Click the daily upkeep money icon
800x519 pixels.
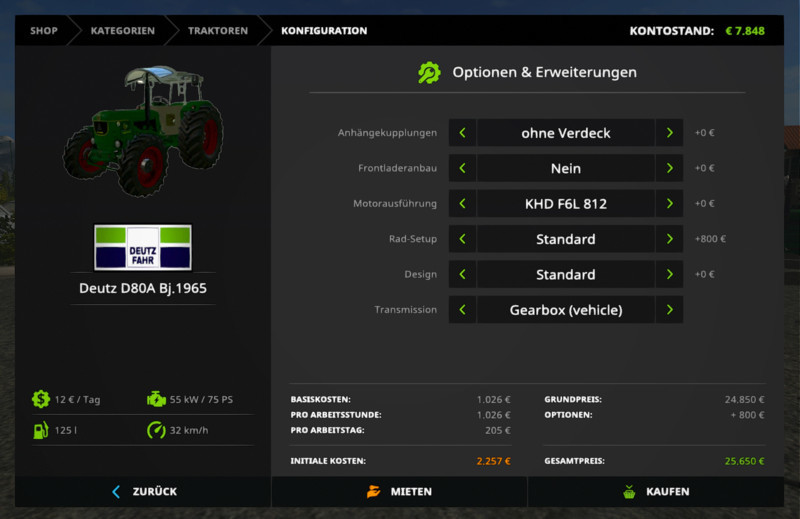coord(40,399)
